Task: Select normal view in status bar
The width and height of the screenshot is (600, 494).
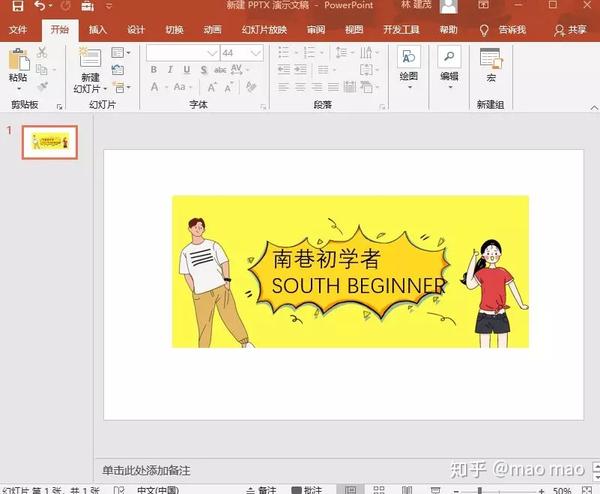Action: pyautogui.click(x=351, y=490)
